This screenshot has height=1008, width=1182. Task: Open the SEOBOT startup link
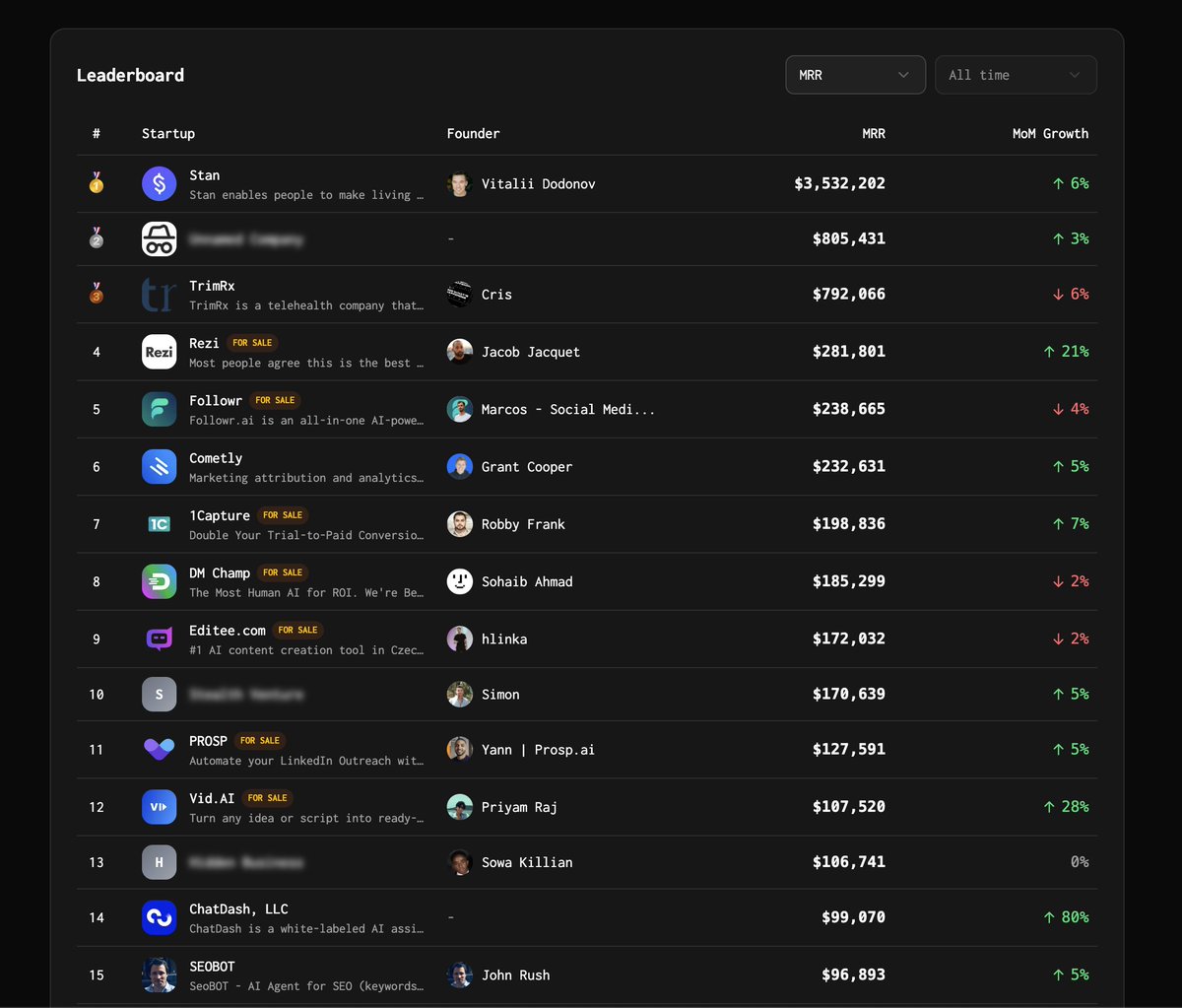point(212,967)
